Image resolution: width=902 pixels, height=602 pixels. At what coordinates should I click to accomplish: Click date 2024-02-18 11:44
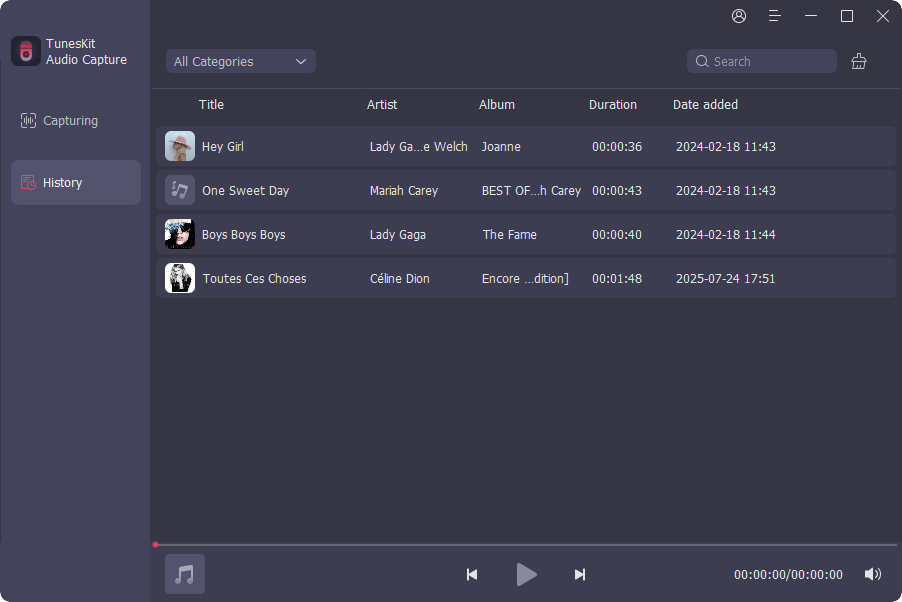pos(725,235)
